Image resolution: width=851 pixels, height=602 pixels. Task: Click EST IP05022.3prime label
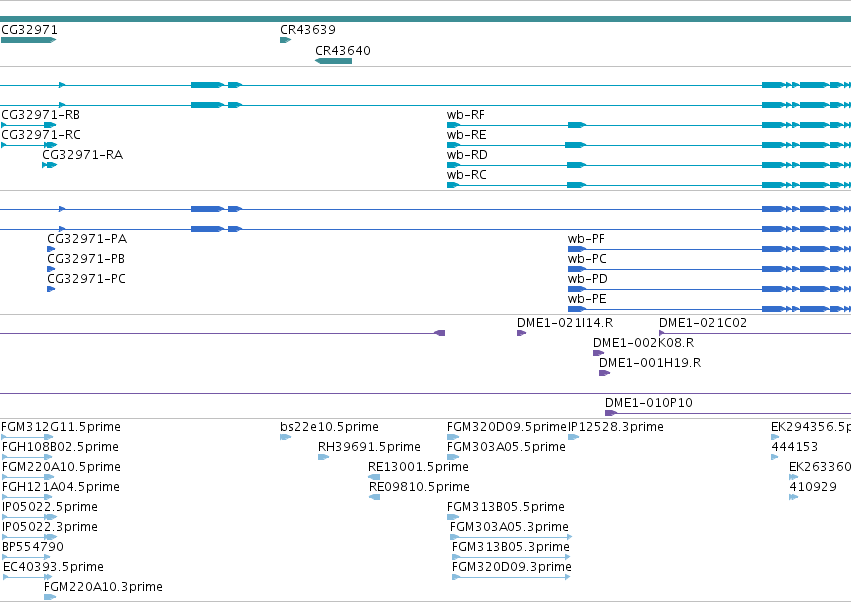[x=50, y=527]
